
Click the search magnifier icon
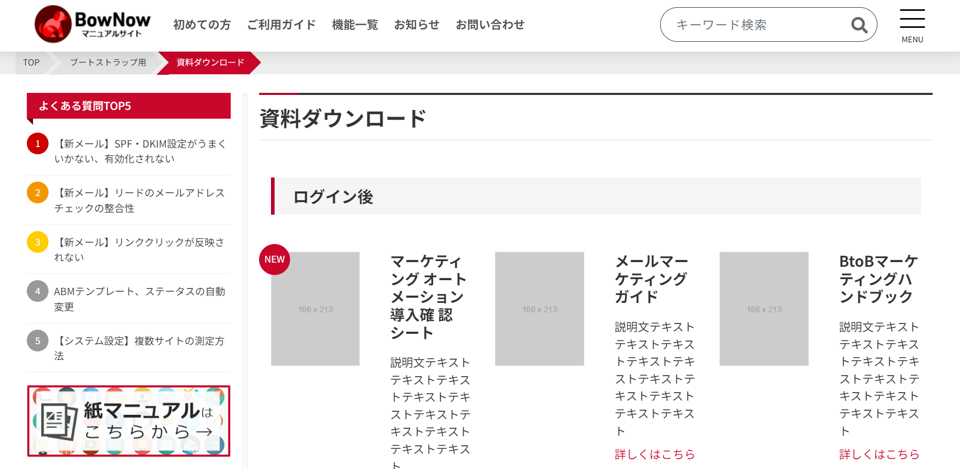(x=859, y=25)
